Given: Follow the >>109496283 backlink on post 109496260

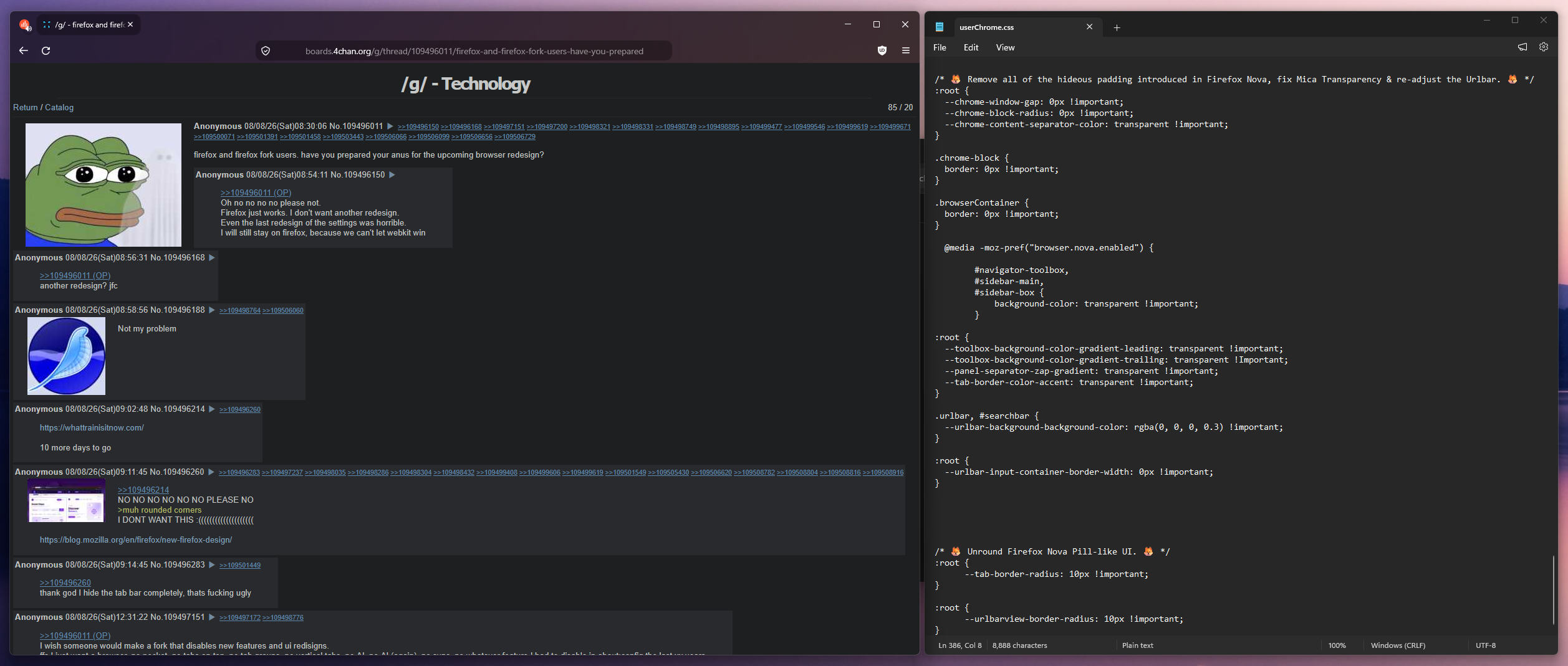Looking at the screenshot, I should coord(239,472).
